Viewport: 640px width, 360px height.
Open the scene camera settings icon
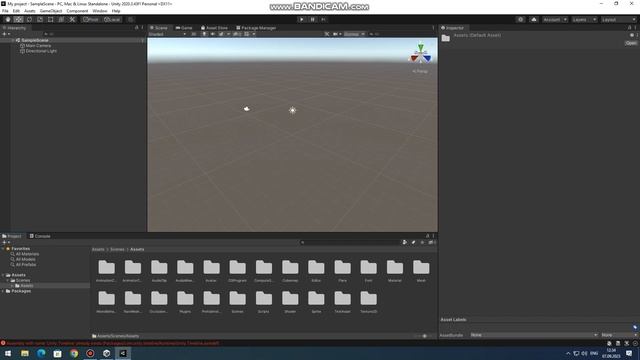pyautogui.click(x=336, y=34)
